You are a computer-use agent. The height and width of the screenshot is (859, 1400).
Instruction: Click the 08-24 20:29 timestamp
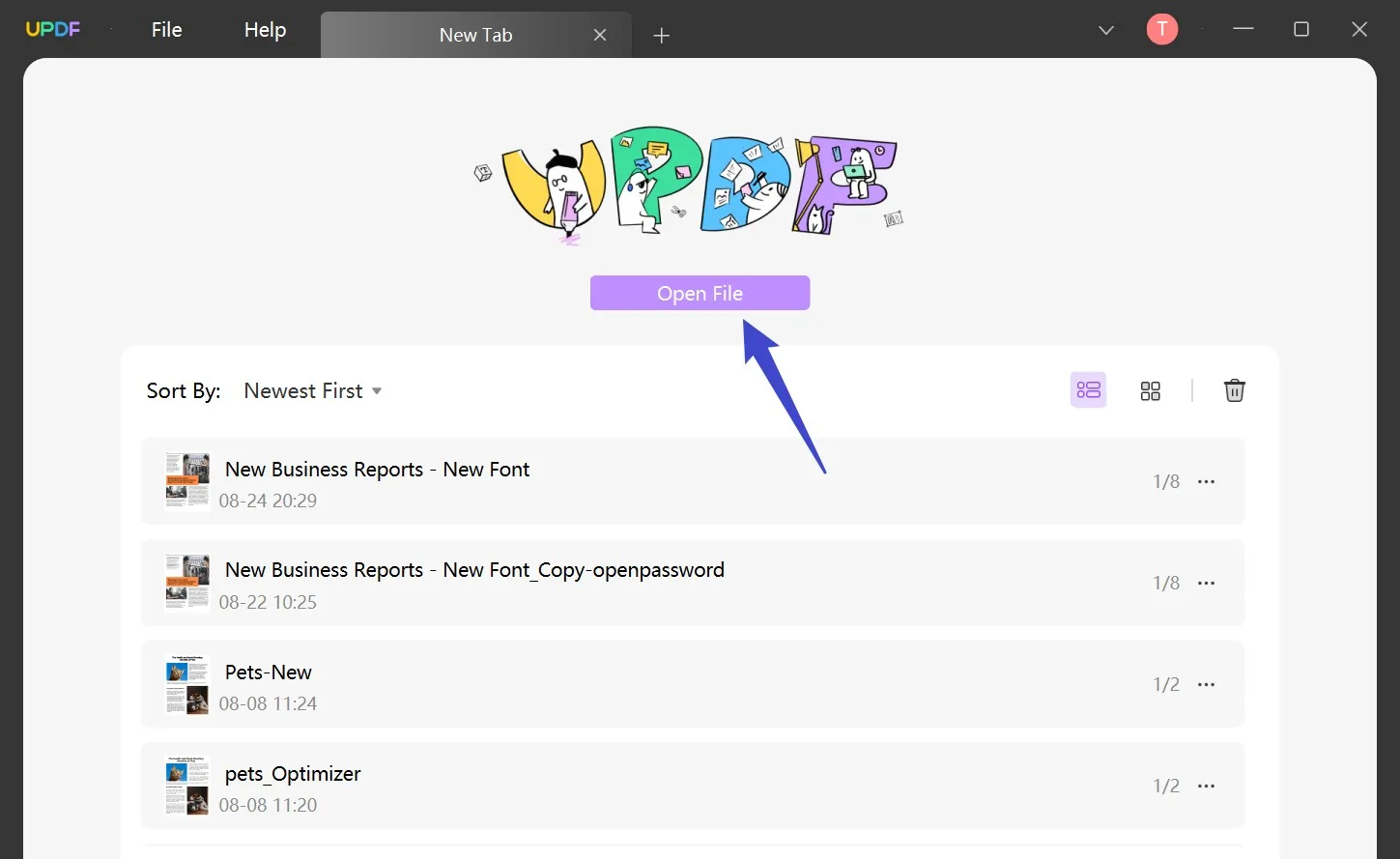tap(268, 501)
